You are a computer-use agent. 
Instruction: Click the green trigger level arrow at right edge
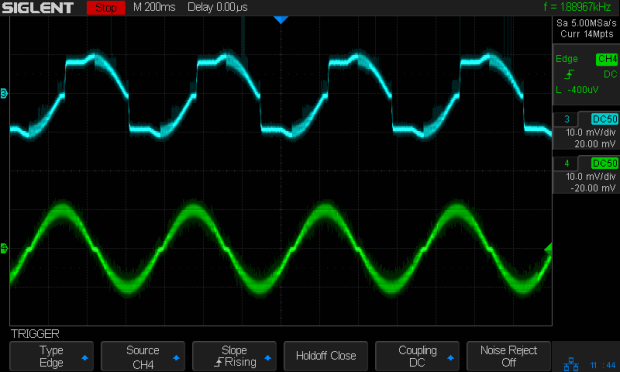tap(548, 249)
